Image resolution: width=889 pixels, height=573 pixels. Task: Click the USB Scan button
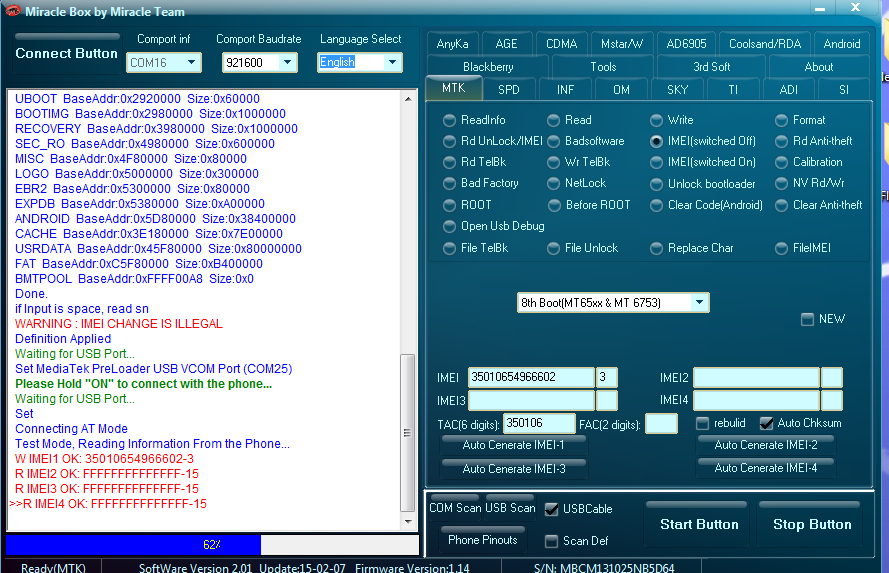[510, 508]
